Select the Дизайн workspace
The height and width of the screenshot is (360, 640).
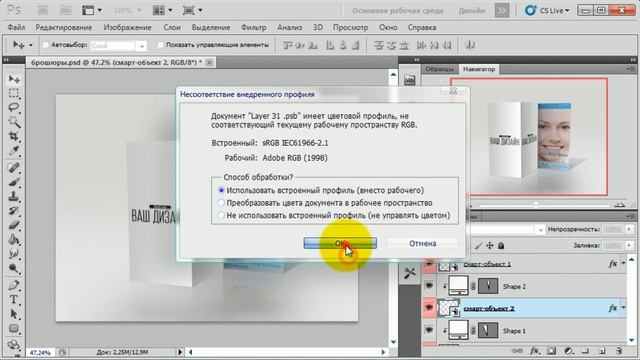click(x=471, y=11)
